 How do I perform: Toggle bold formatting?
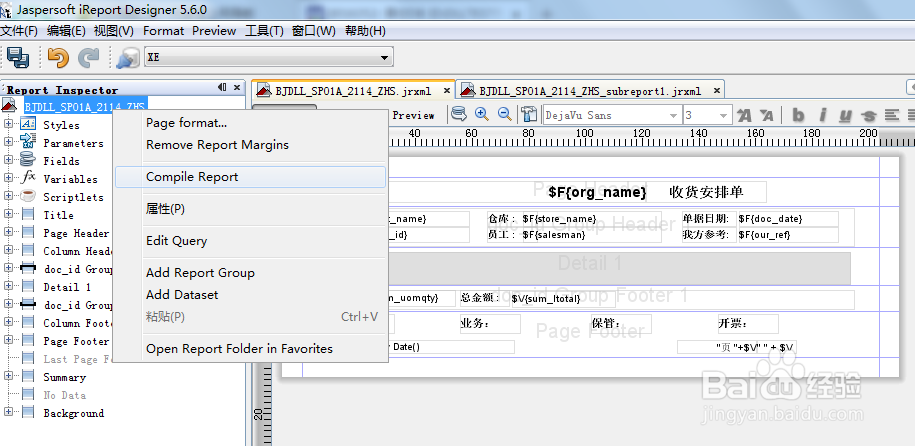798,115
